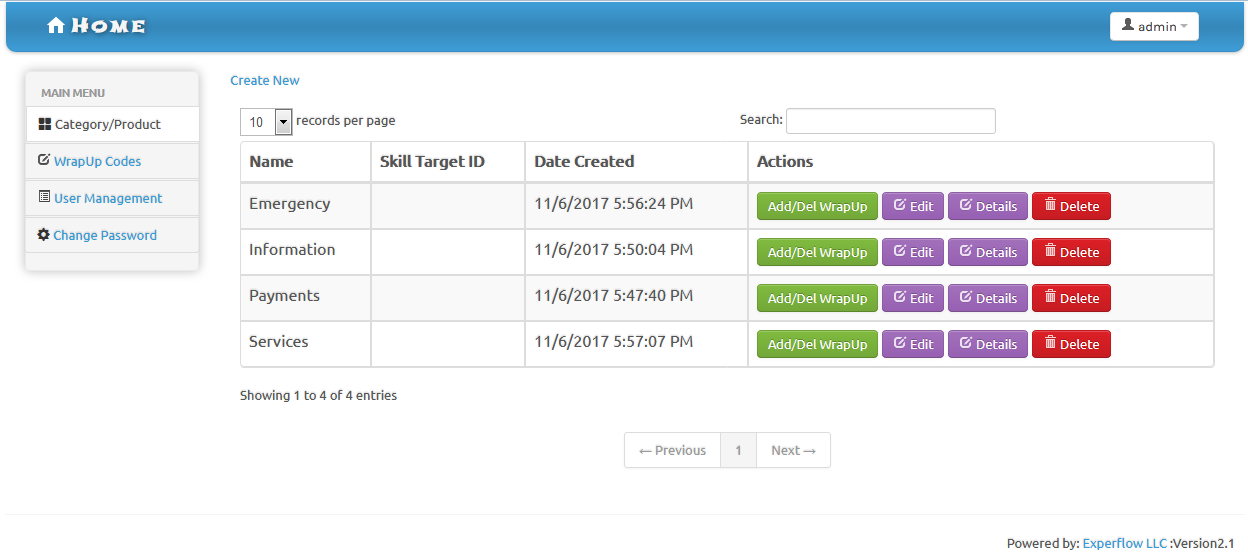Click the Change Password gear icon
The image size is (1248, 554).
tap(44, 234)
